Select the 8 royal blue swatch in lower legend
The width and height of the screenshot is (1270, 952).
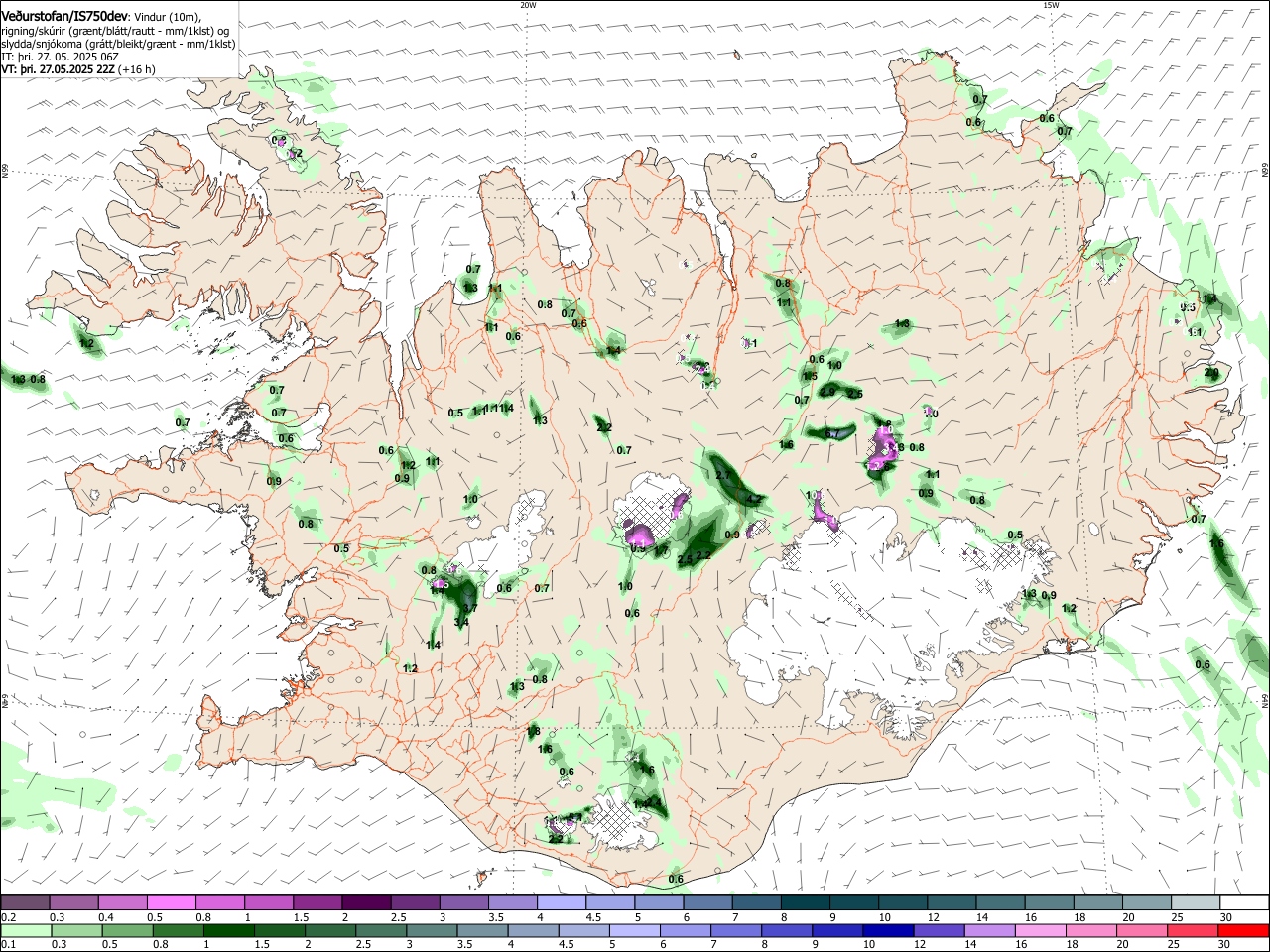[787, 930]
